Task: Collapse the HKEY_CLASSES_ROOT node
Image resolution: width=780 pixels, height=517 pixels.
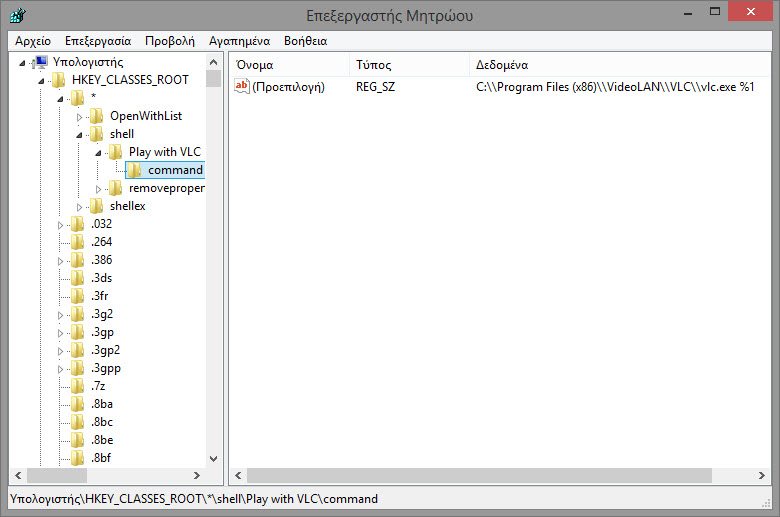Action: [x=41, y=81]
